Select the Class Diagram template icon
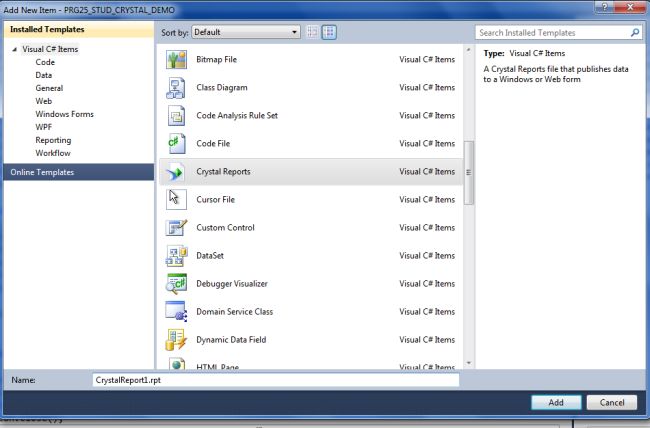 176,88
